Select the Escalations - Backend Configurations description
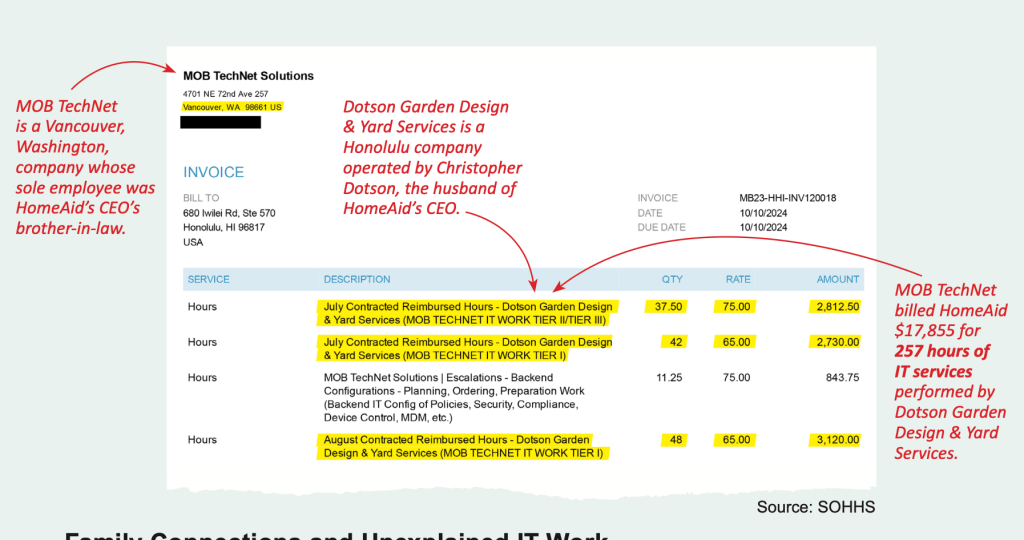1024x540 pixels. pyautogui.click(x=454, y=398)
